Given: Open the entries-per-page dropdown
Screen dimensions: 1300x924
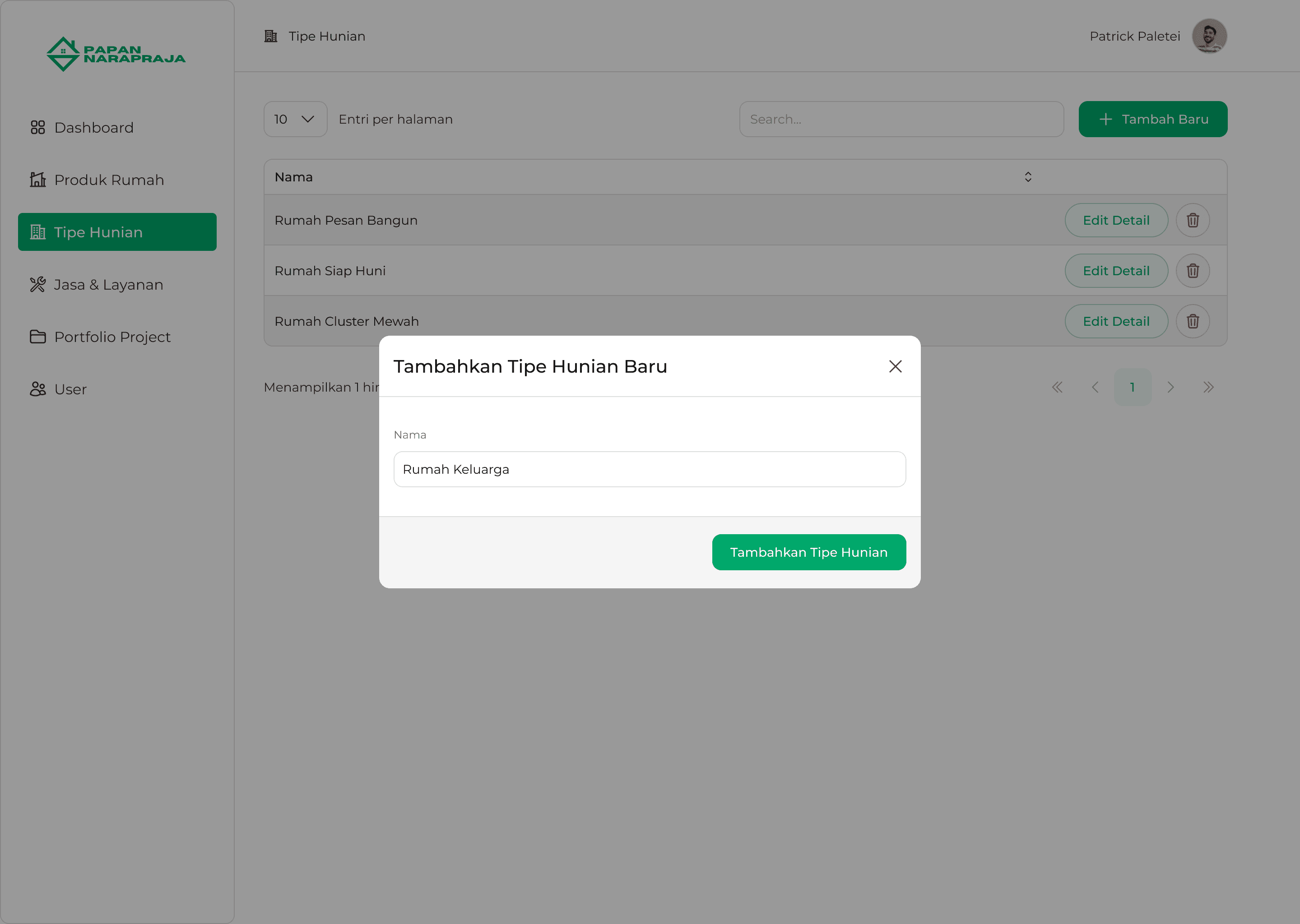Looking at the screenshot, I should click(x=295, y=120).
